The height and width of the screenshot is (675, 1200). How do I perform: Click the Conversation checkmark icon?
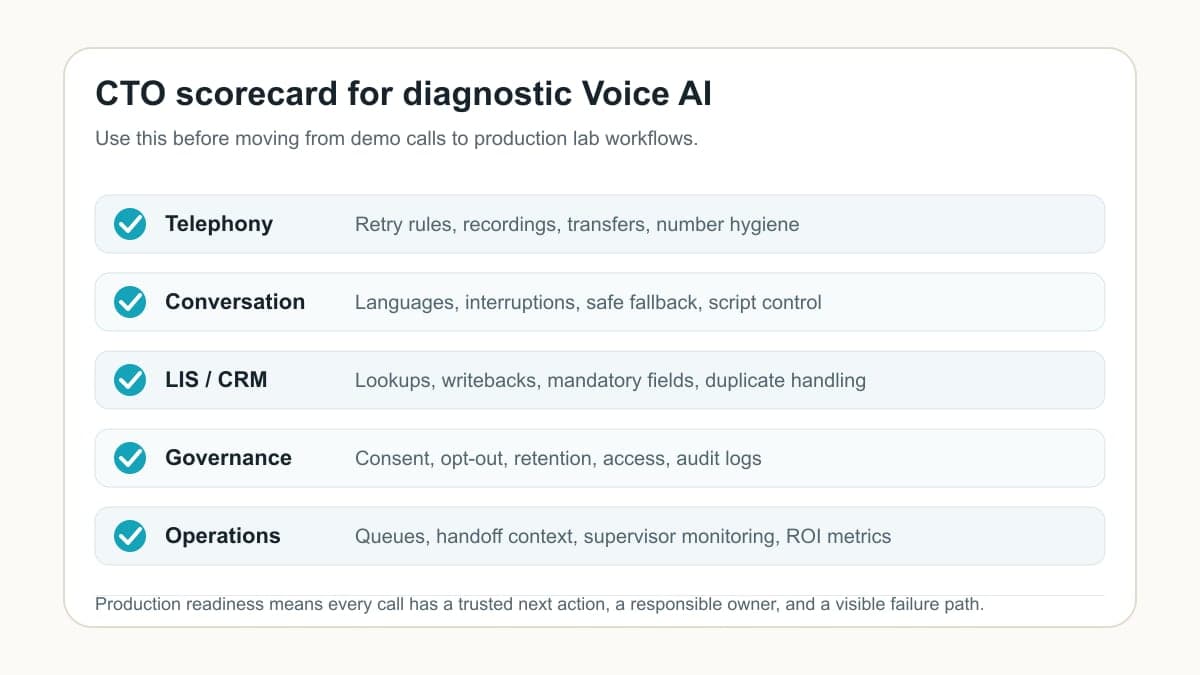(x=130, y=302)
